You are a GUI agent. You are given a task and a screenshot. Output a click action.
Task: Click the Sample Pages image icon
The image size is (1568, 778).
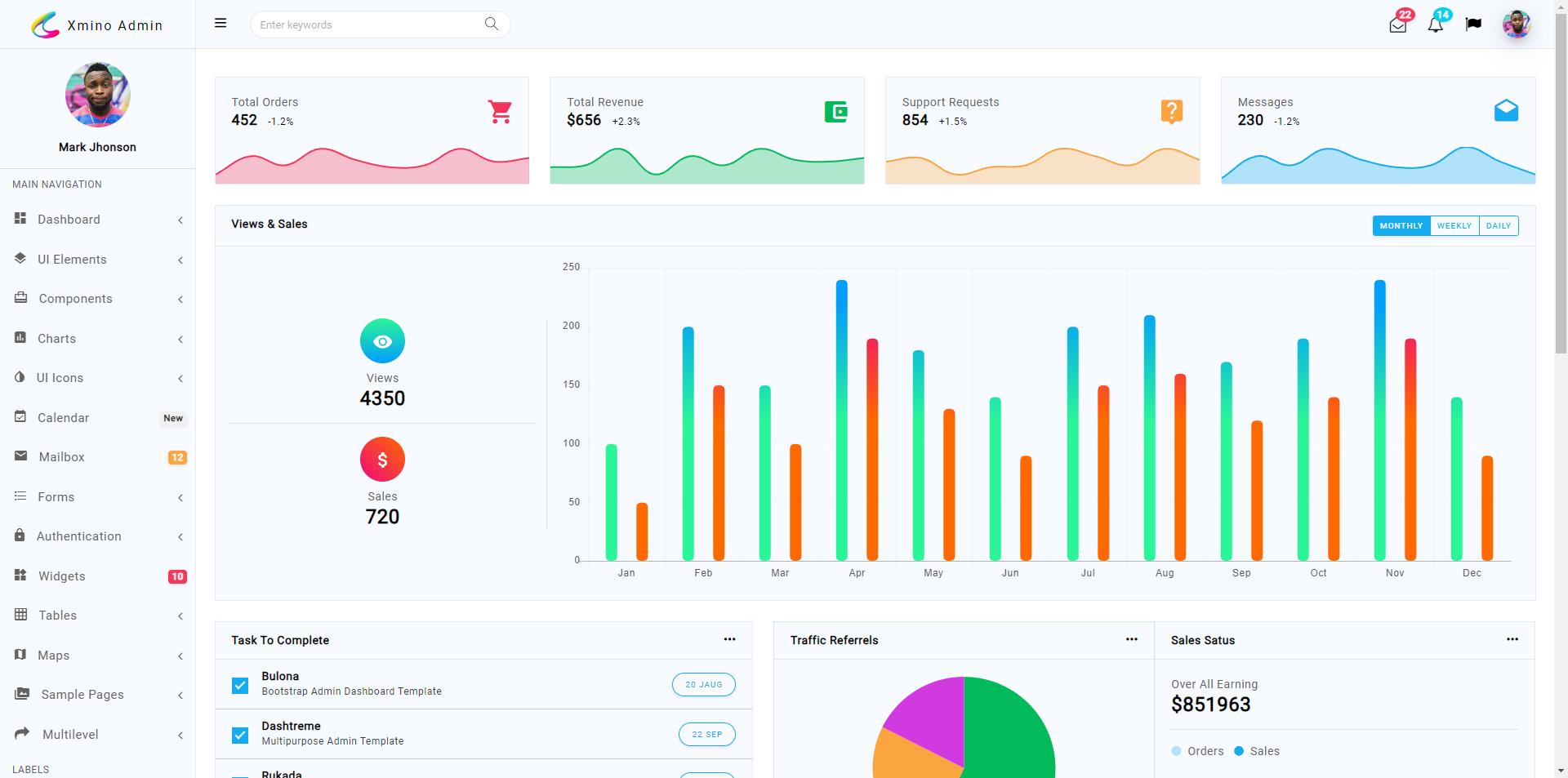(22, 694)
